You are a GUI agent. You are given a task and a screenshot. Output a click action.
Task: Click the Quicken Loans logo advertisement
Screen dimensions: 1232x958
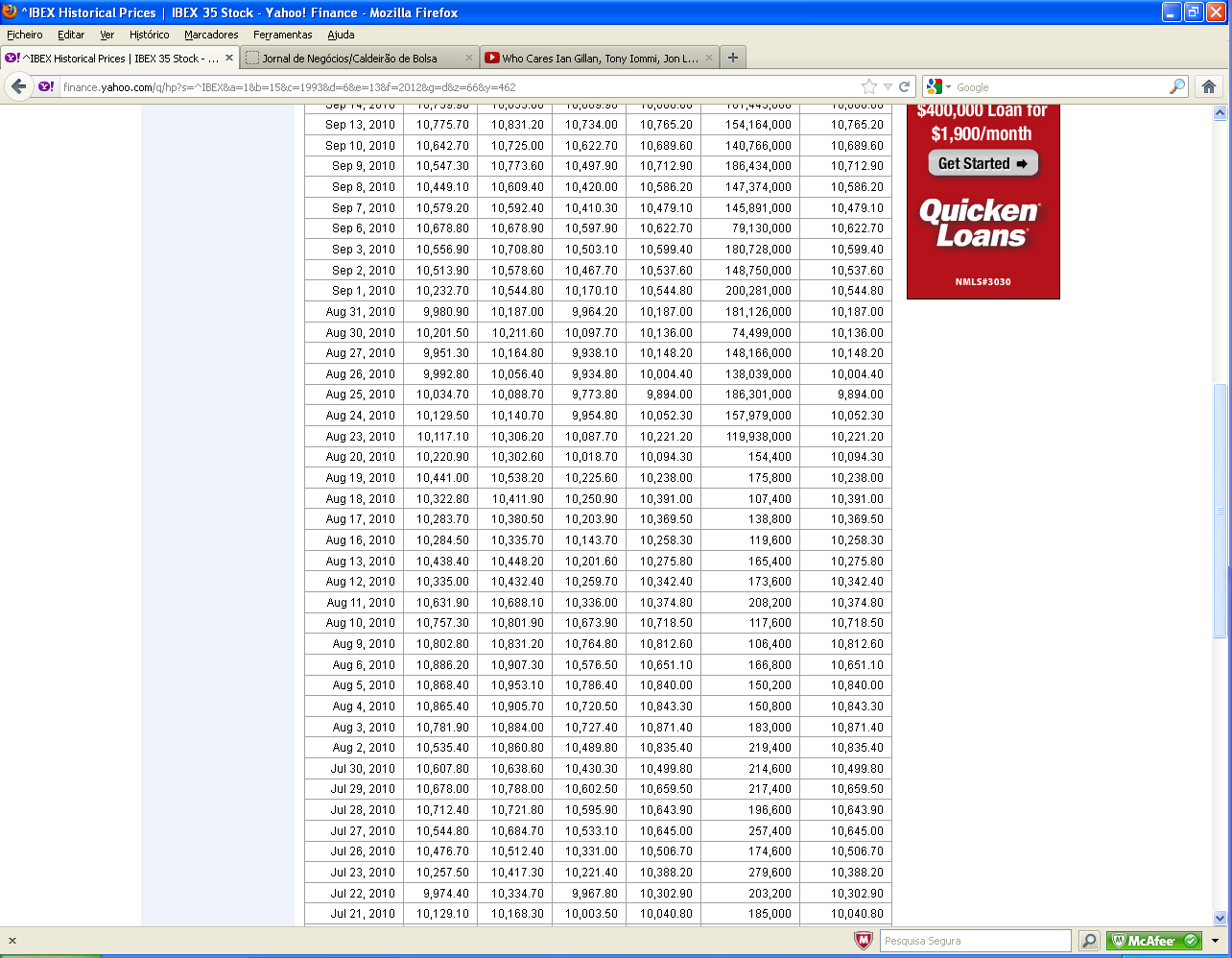point(981,224)
